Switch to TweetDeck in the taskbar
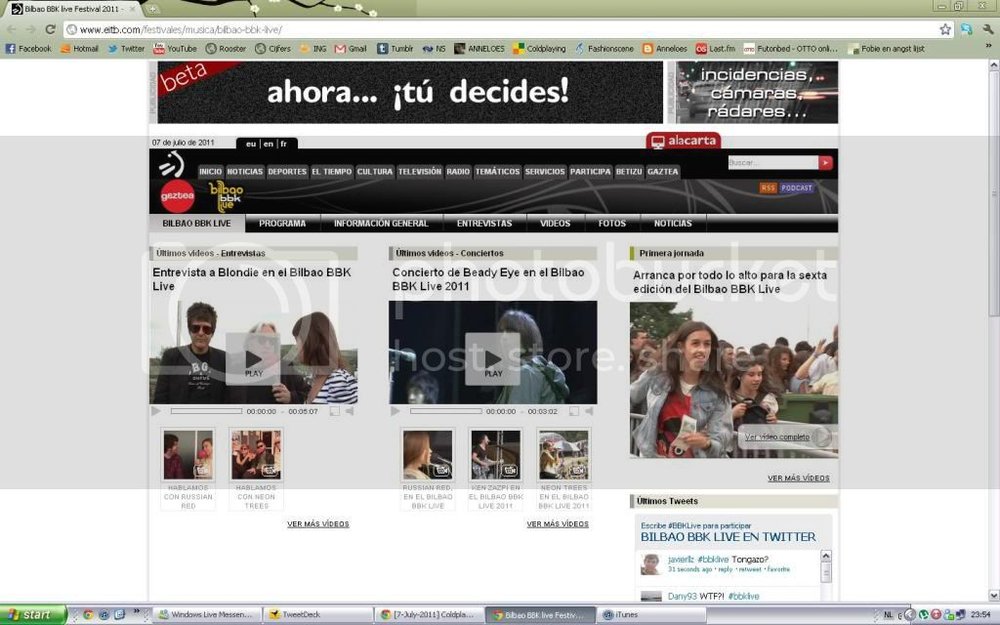 [x=316, y=615]
